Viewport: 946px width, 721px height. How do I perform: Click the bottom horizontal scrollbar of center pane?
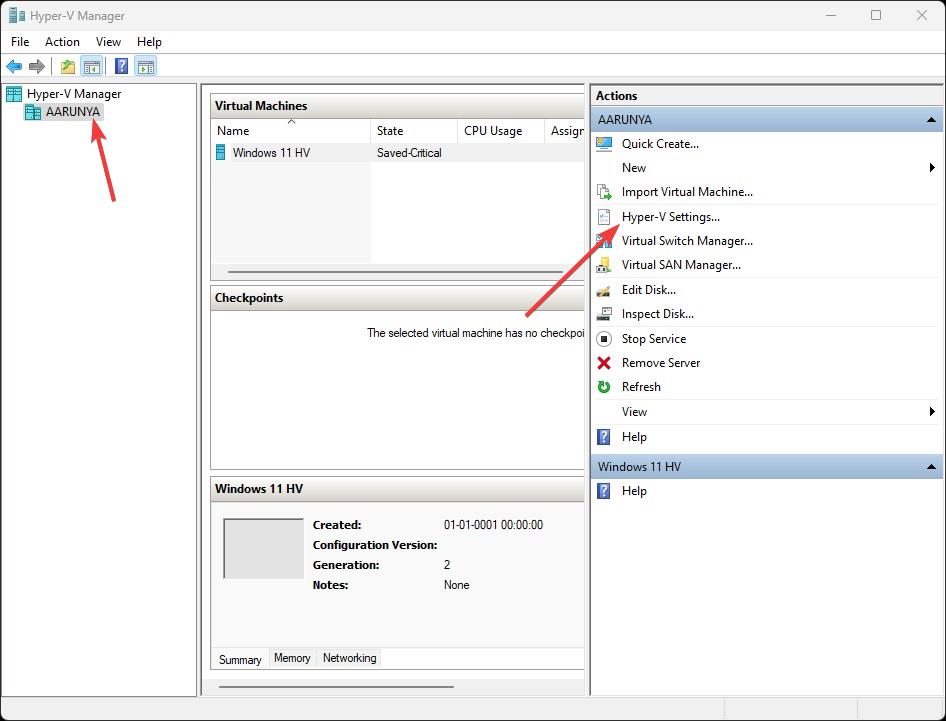point(336,687)
